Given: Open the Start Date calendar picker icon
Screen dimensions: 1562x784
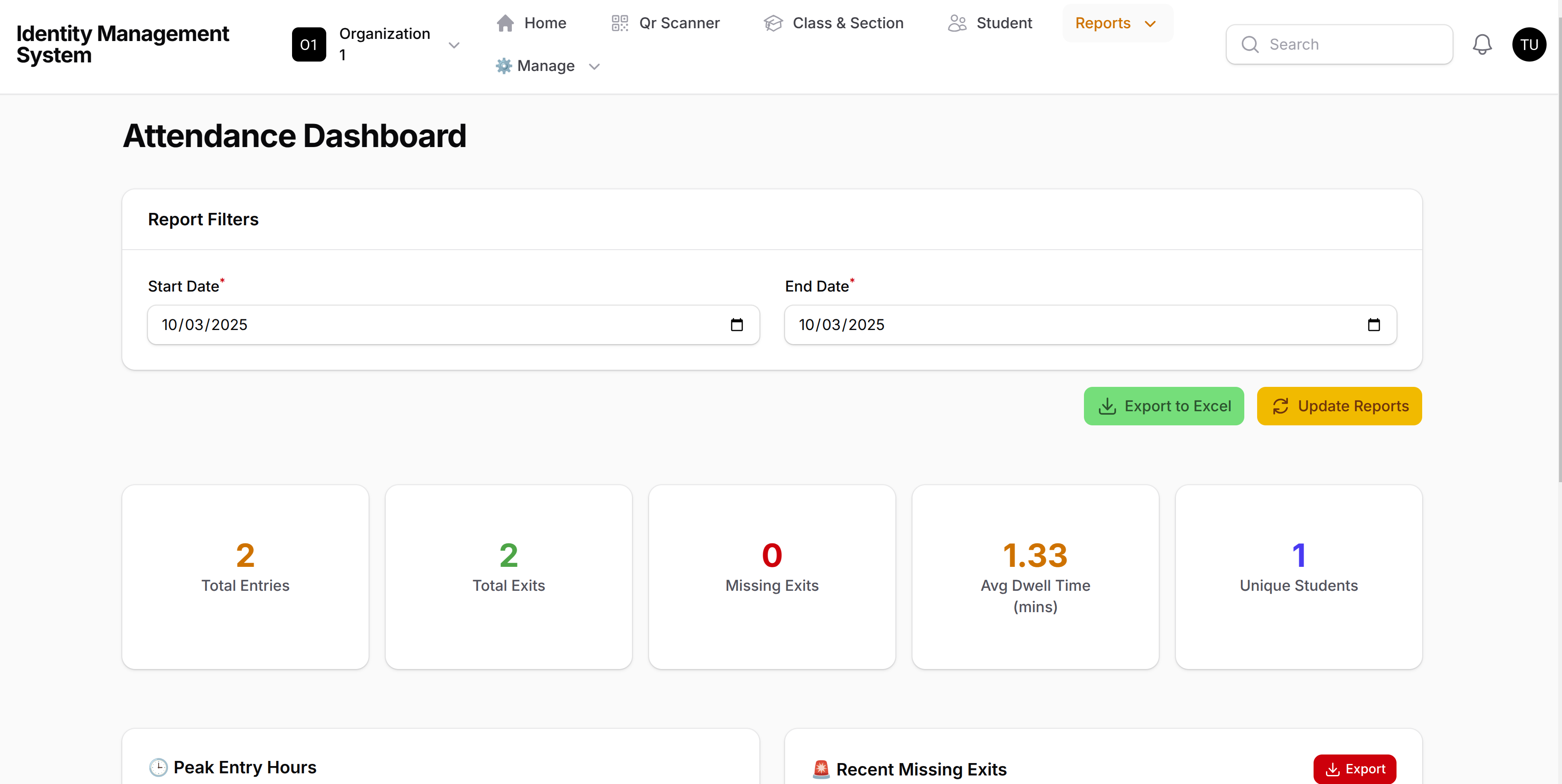Looking at the screenshot, I should coord(736,324).
